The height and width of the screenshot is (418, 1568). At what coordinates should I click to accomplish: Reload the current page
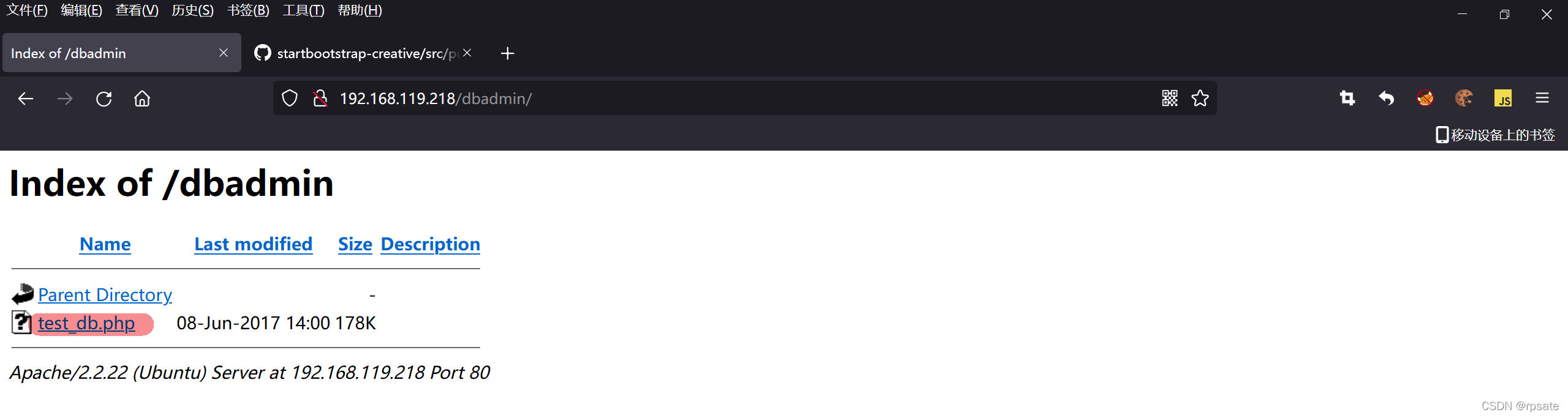104,99
